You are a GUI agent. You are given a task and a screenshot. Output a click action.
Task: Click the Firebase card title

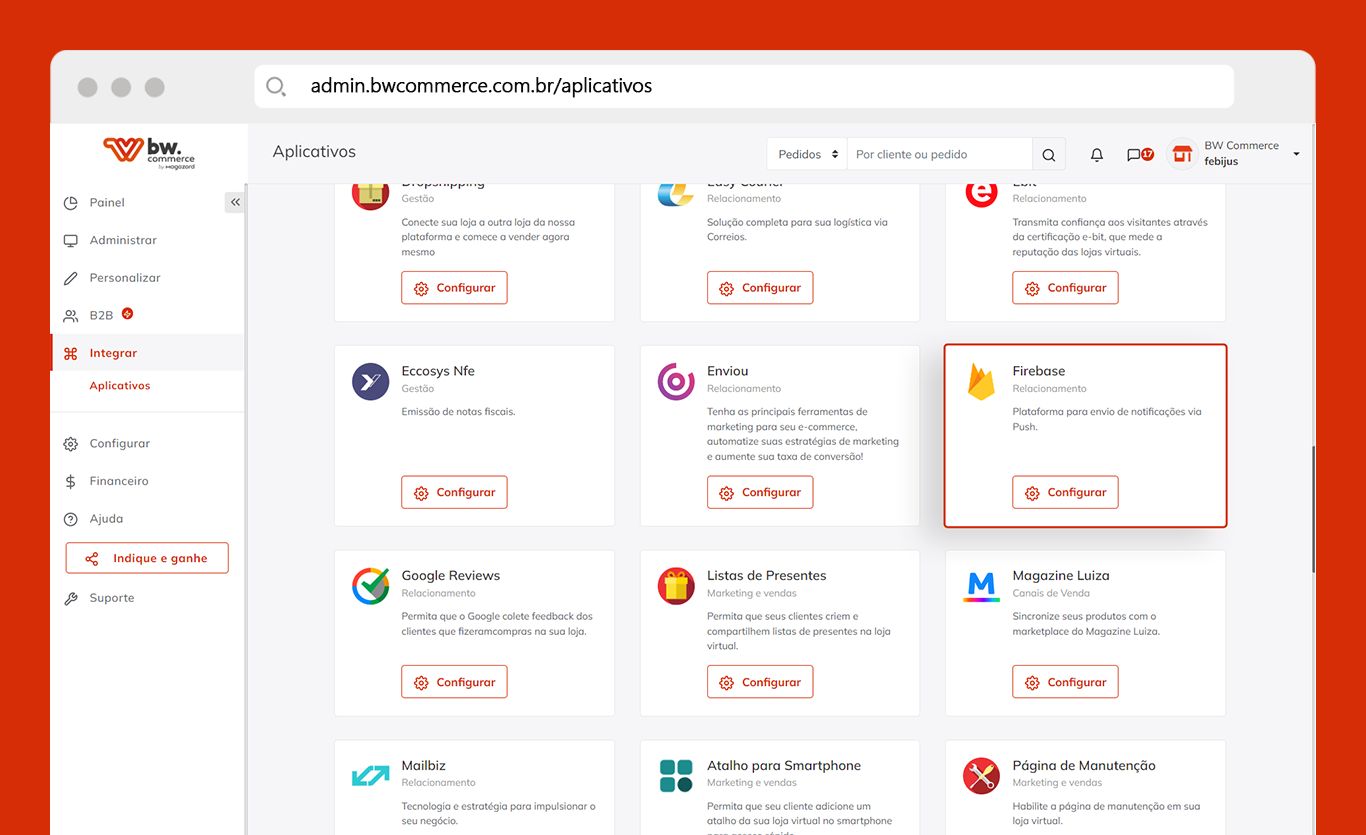point(1039,371)
